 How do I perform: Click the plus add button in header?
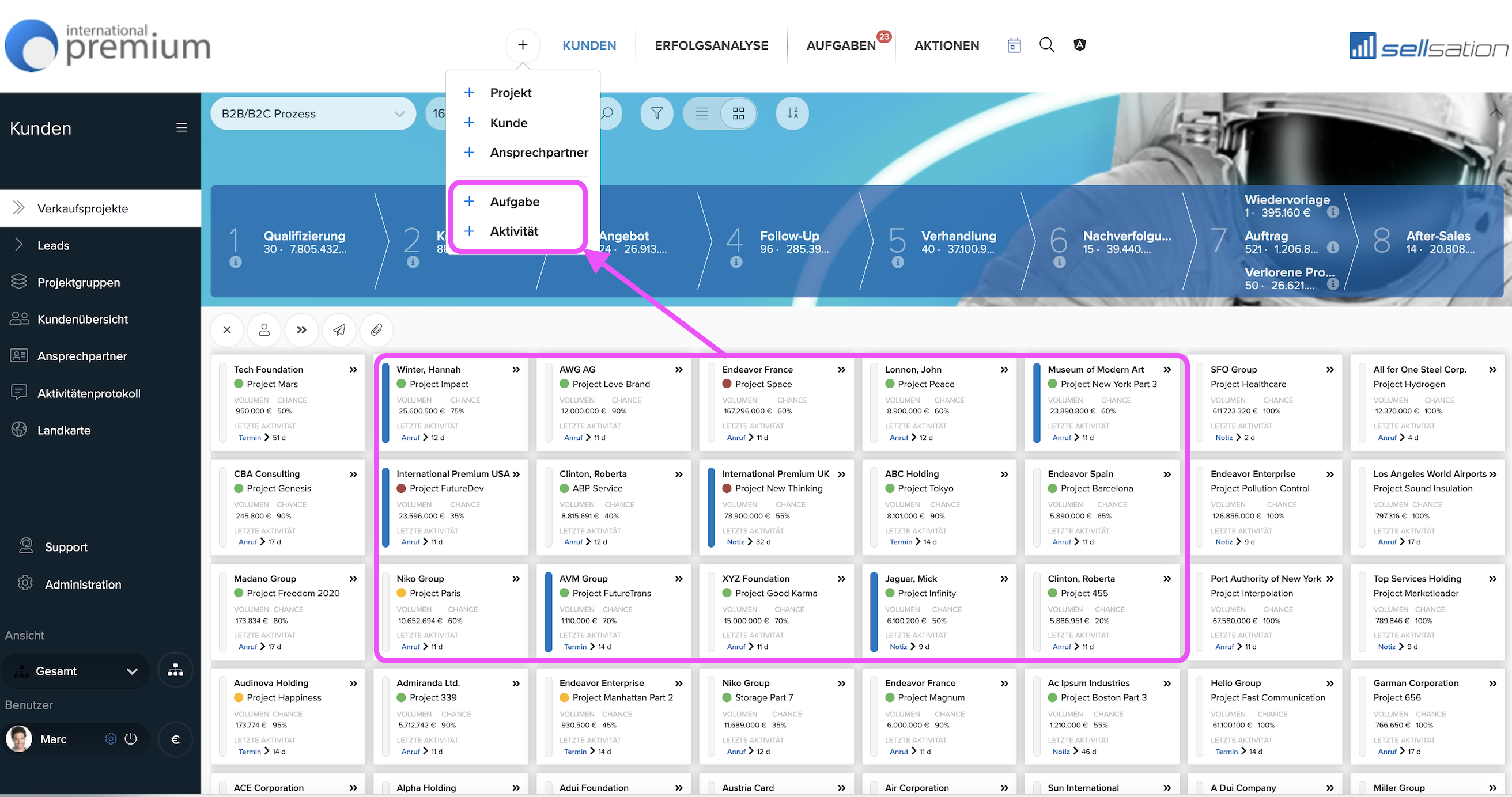click(523, 45)
